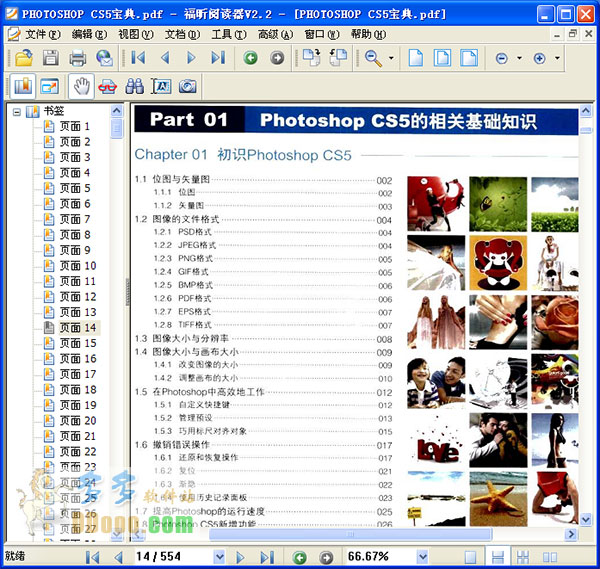Click the zoom in plus icon
600x569 pixels.
coord(539,59)
